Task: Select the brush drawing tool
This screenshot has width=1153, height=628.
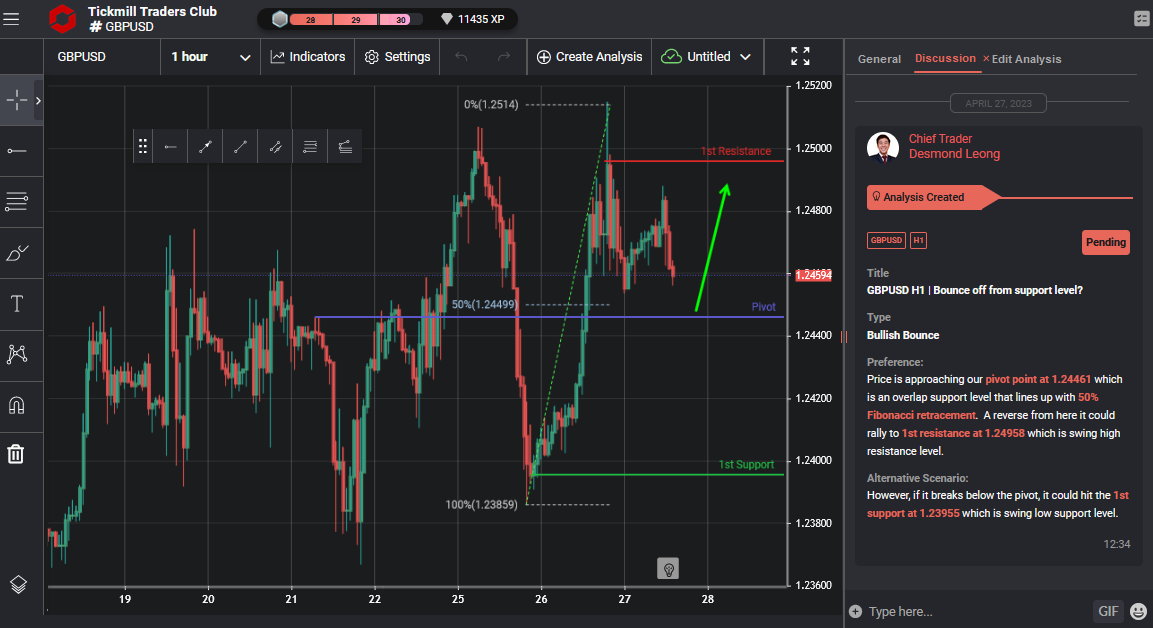Action: click(x=17, y=253)
